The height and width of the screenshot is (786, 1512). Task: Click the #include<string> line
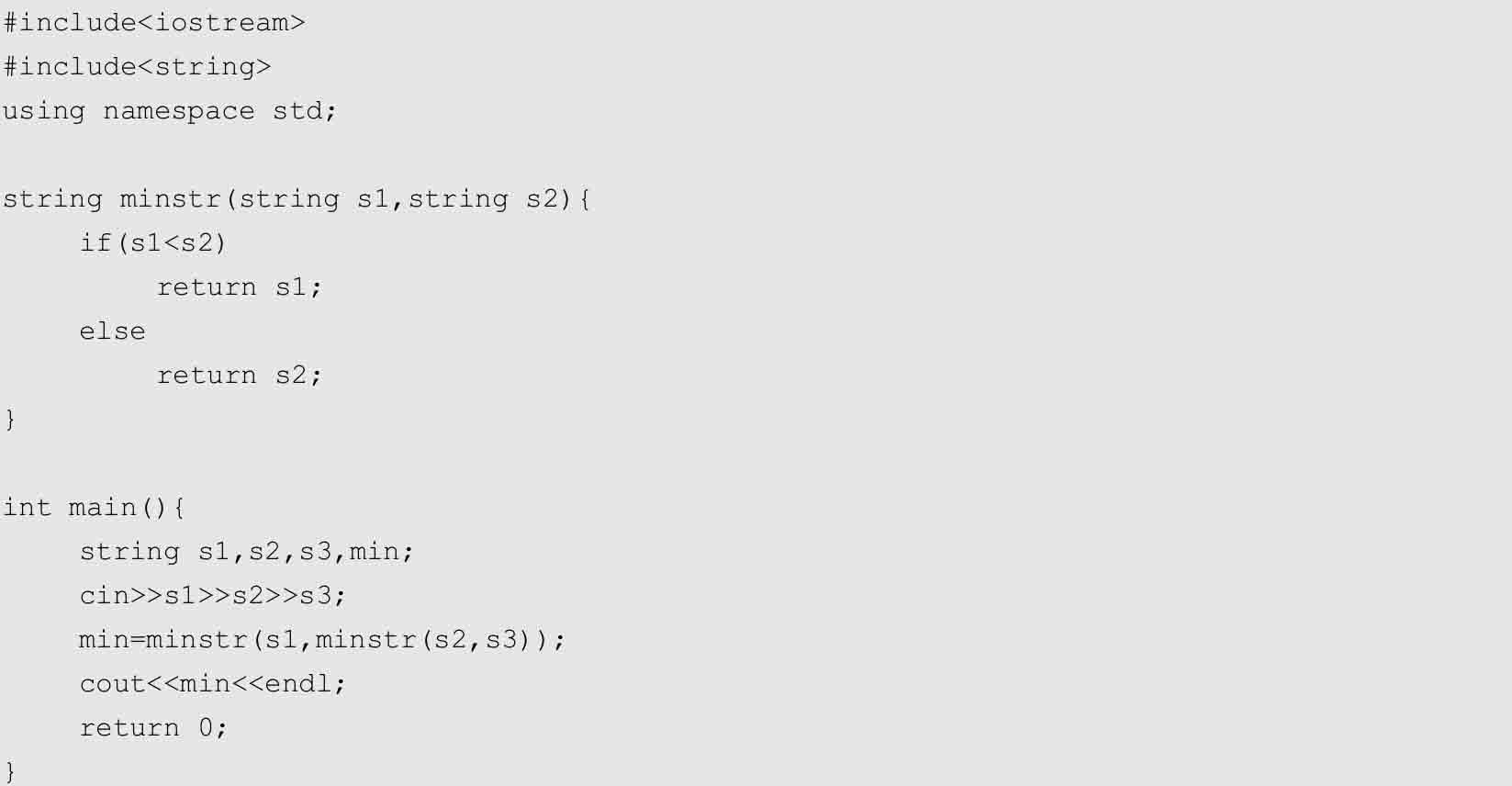[137, 67]
